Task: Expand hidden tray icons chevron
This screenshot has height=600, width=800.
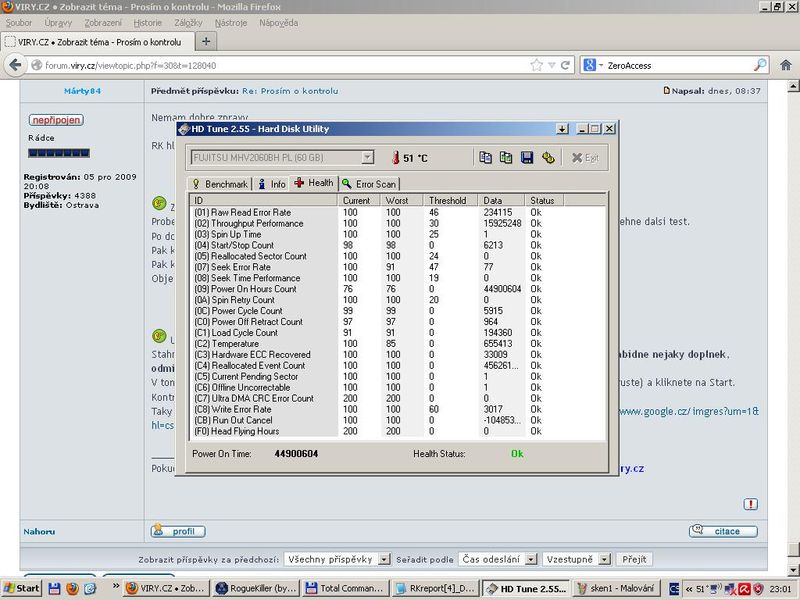Action: click(x=689, y=589)
